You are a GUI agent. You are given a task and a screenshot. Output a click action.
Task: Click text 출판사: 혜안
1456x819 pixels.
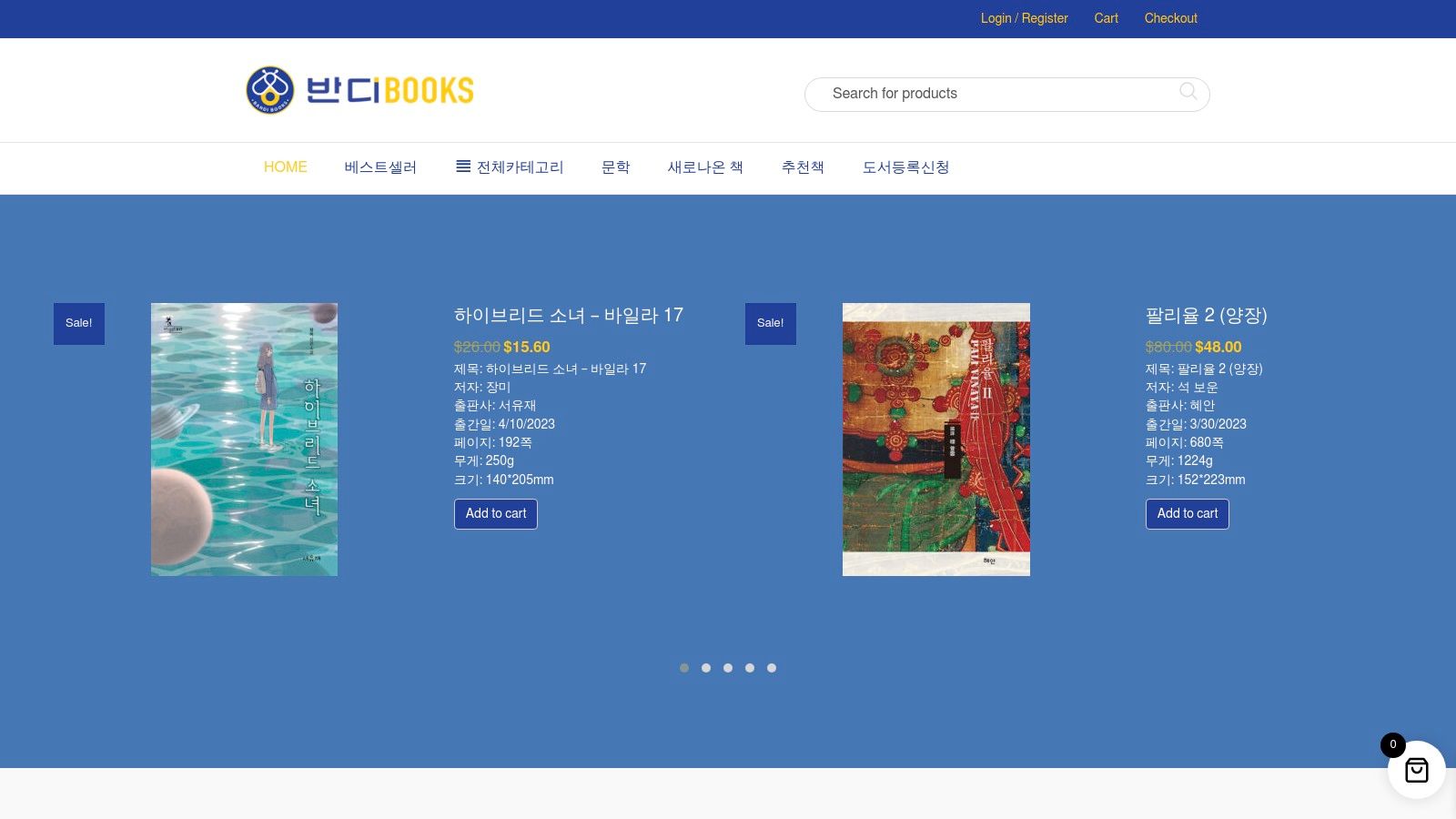[x=1180, y=406]
